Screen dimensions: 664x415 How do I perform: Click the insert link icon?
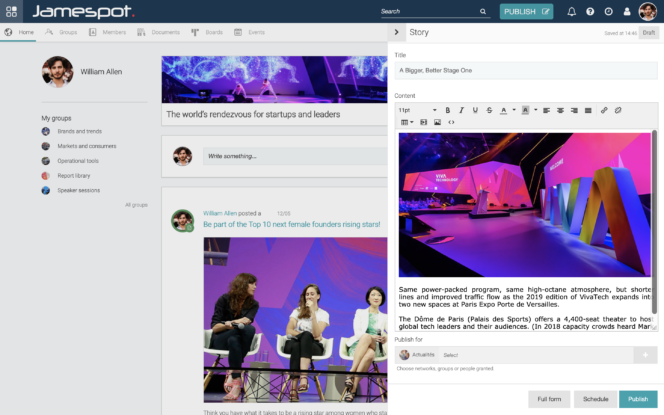tap(604, 110)
